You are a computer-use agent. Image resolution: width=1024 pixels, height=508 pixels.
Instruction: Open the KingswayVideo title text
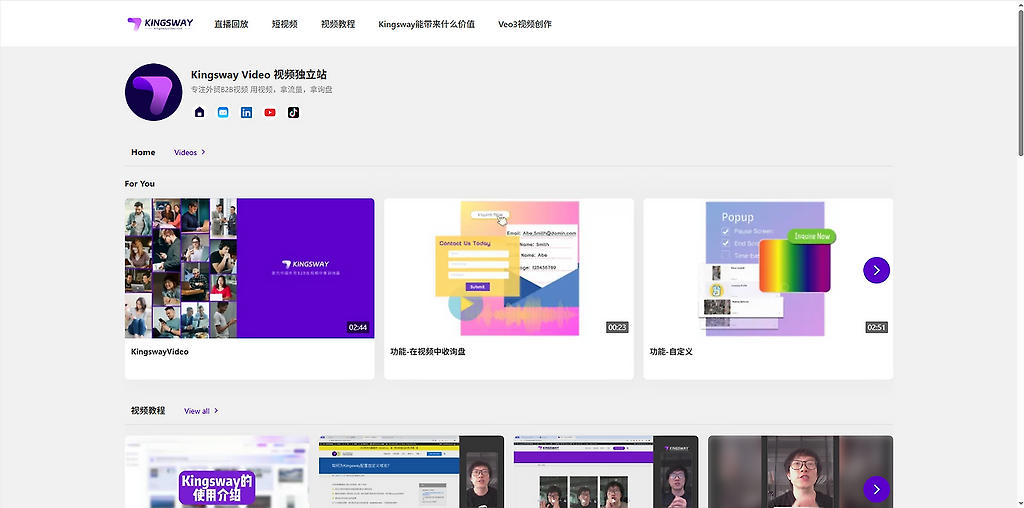point(160,351)
